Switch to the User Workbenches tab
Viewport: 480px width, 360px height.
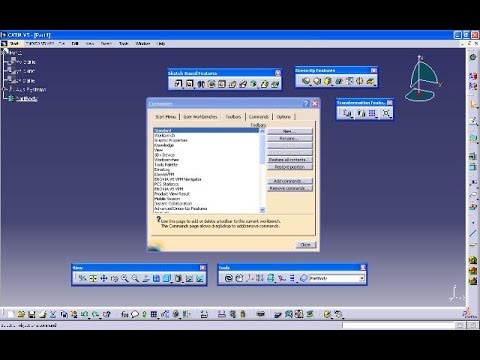200,117
